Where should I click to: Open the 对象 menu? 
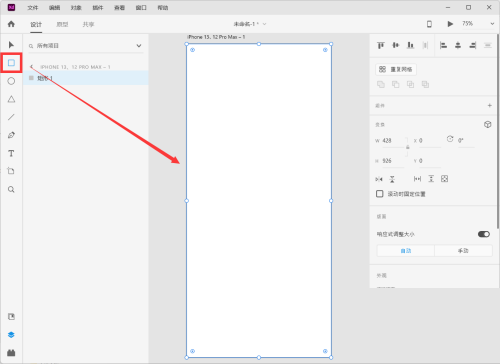76,7
